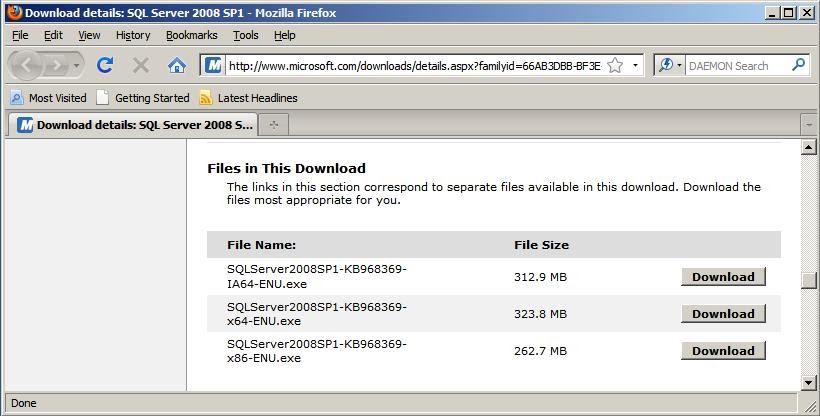820x416 pixels.
Task: Download the x64-ENU.exe file
Action: [x=723, y=314]
